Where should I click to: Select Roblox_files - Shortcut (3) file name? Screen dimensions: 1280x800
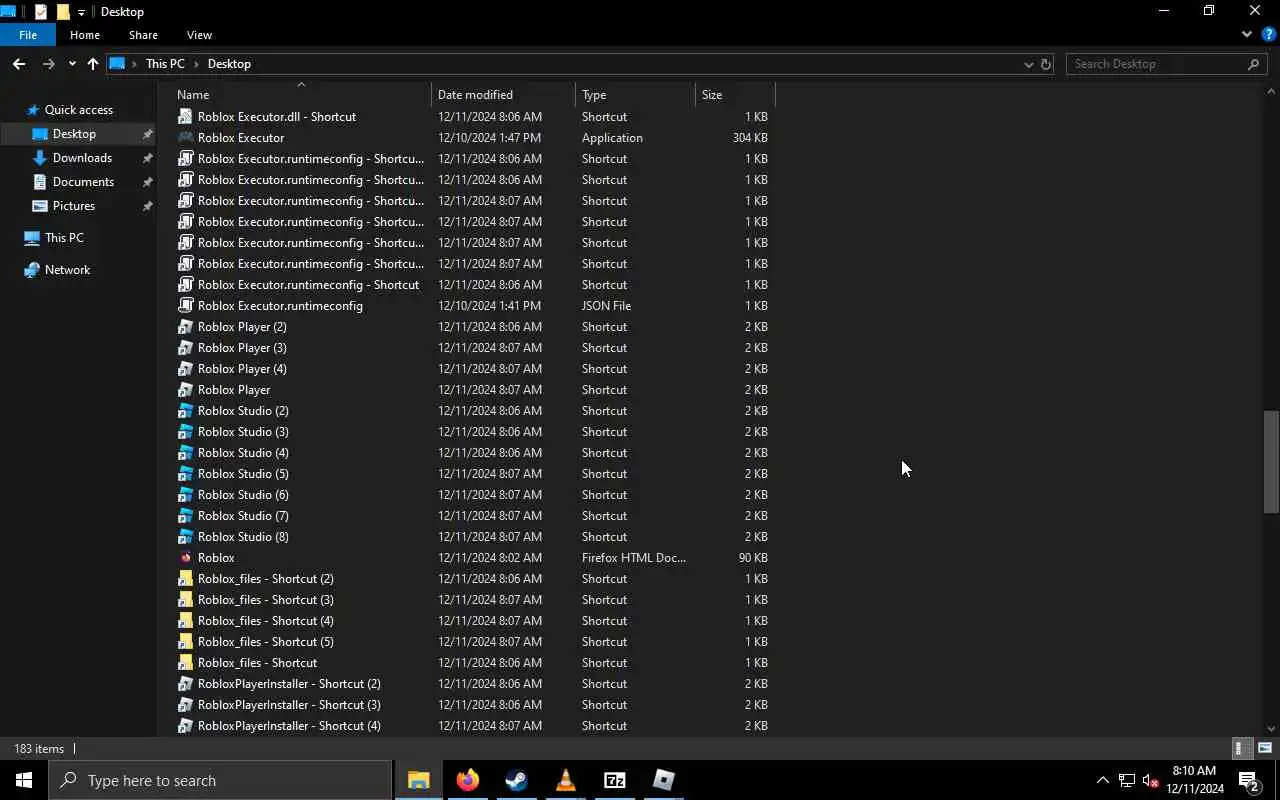(x=266, y=600)
